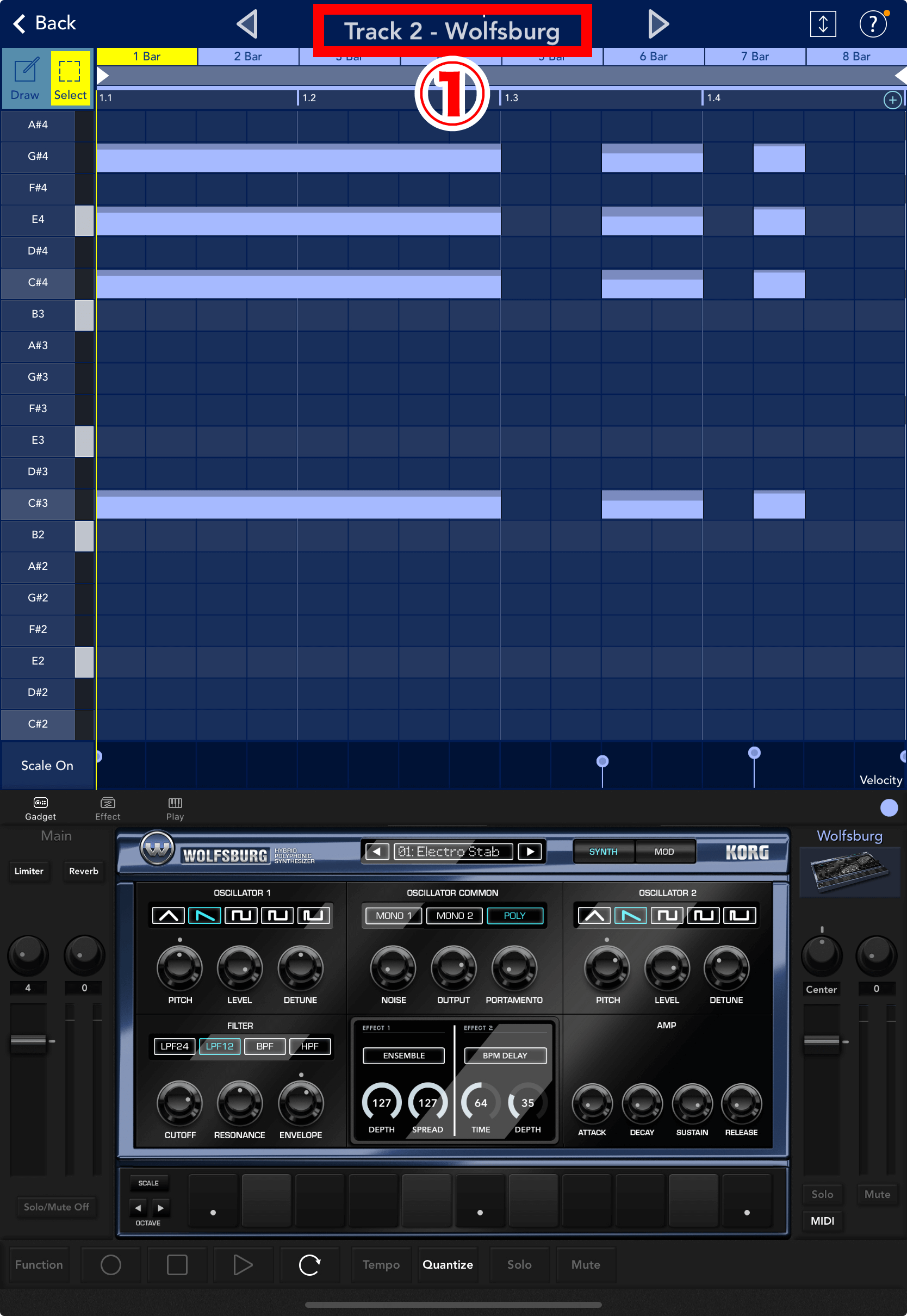Go to next preset with right arrow
The image size is (907, 1316).
click(x=530, y=851)
